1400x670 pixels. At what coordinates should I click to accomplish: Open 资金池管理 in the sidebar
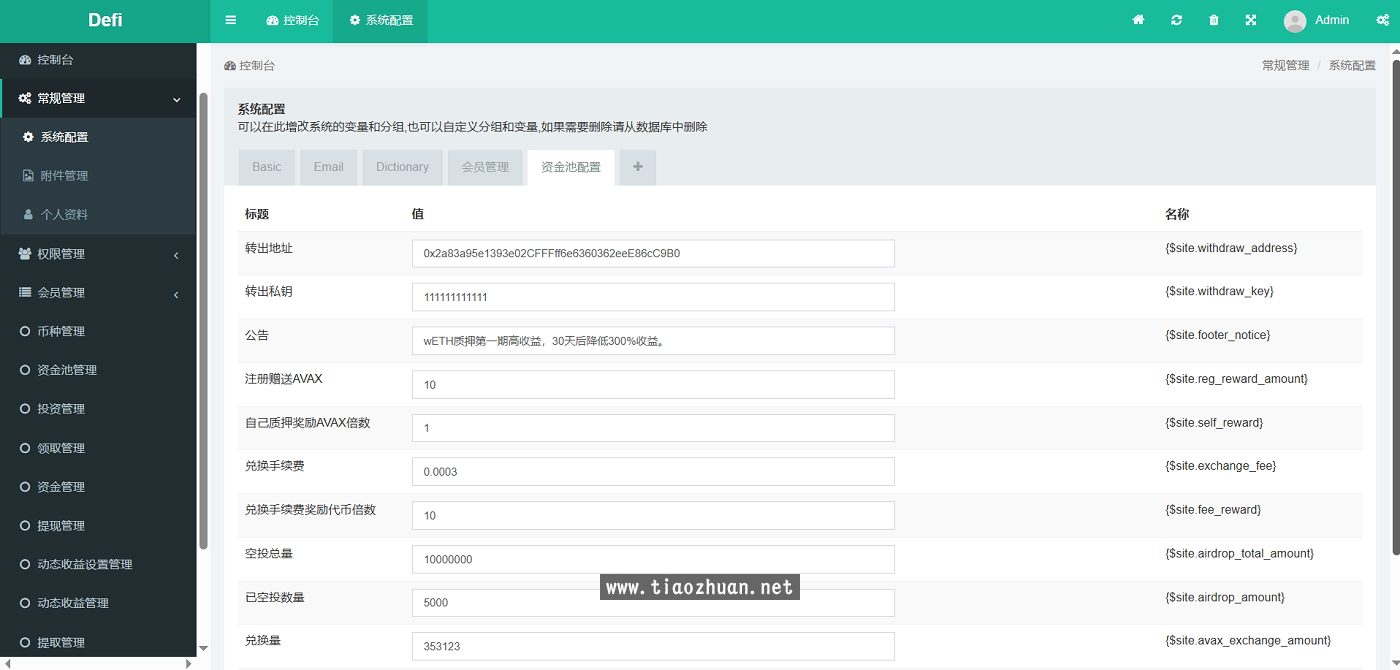[x=67, y=370]
